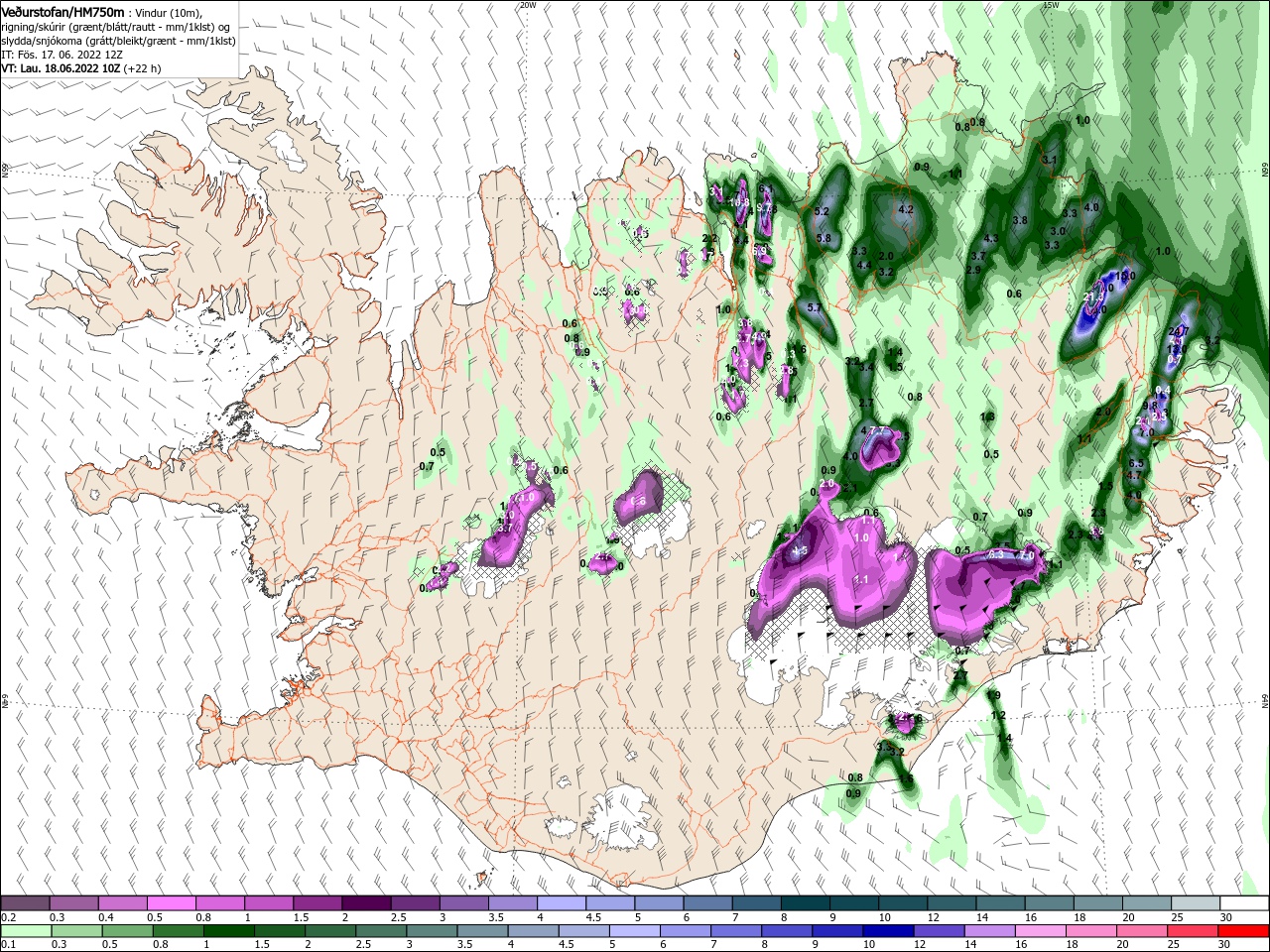The width and height of the screenshot is (1270, 952).
Task: Click the '3.7' precipitation value on the map
Action: pos(978,256)
